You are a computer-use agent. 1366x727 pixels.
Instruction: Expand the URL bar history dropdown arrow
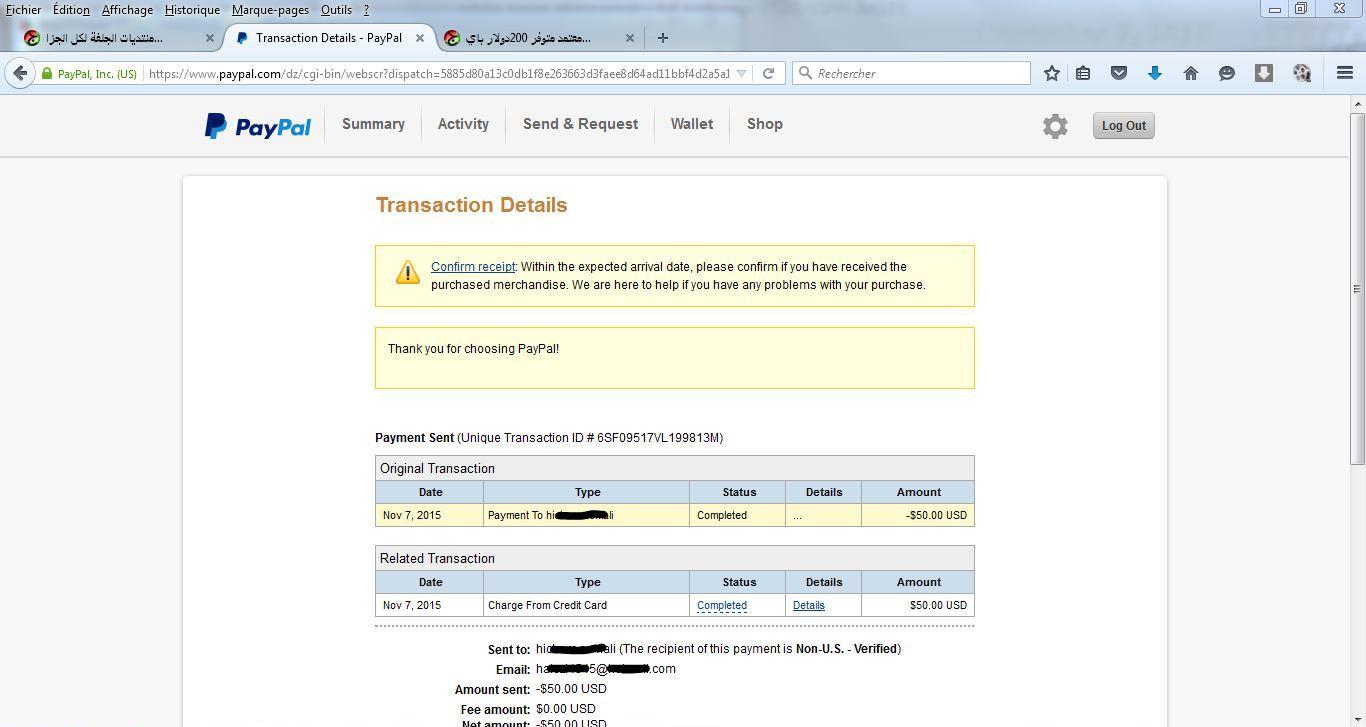pyautogui.click(x=741, y=73)
